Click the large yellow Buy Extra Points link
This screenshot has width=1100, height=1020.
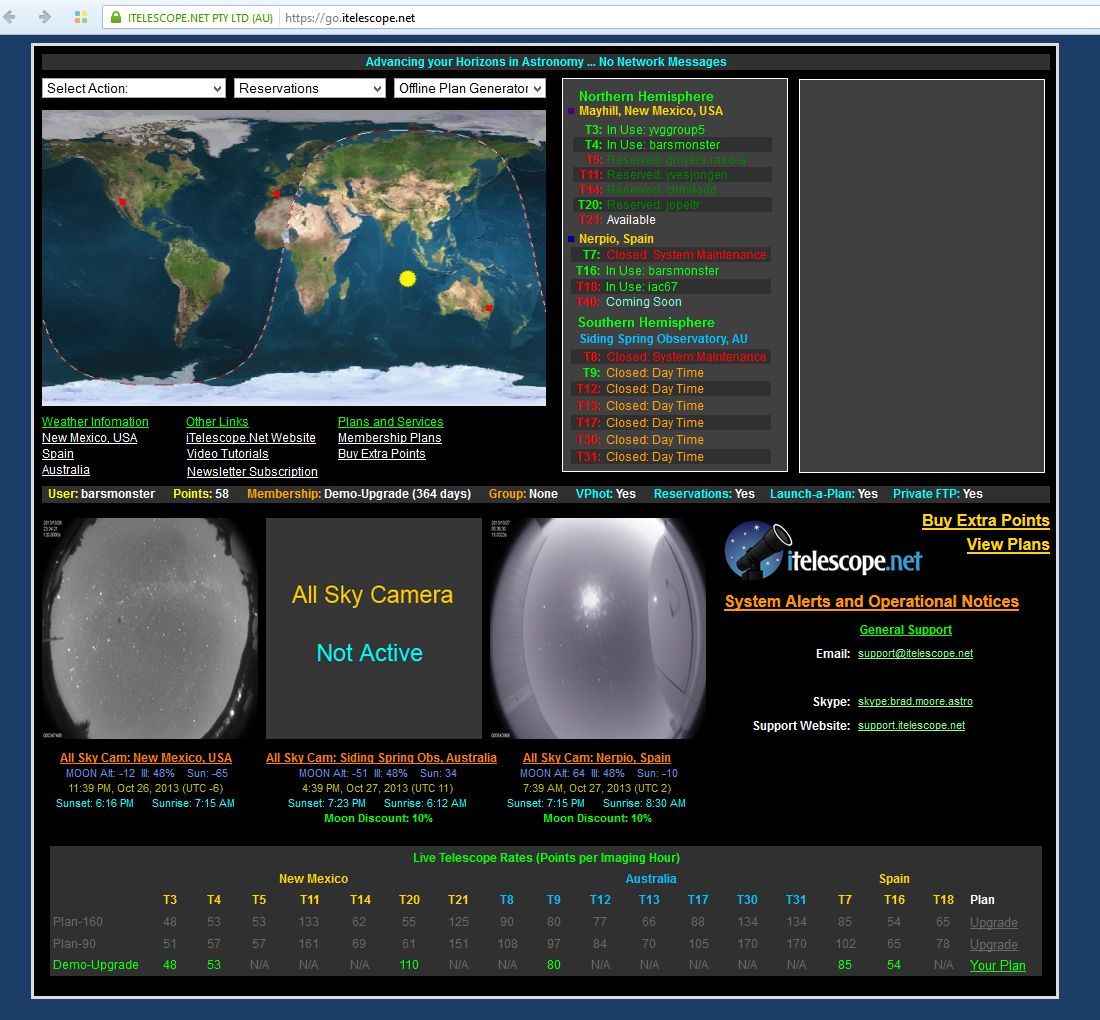986,521
